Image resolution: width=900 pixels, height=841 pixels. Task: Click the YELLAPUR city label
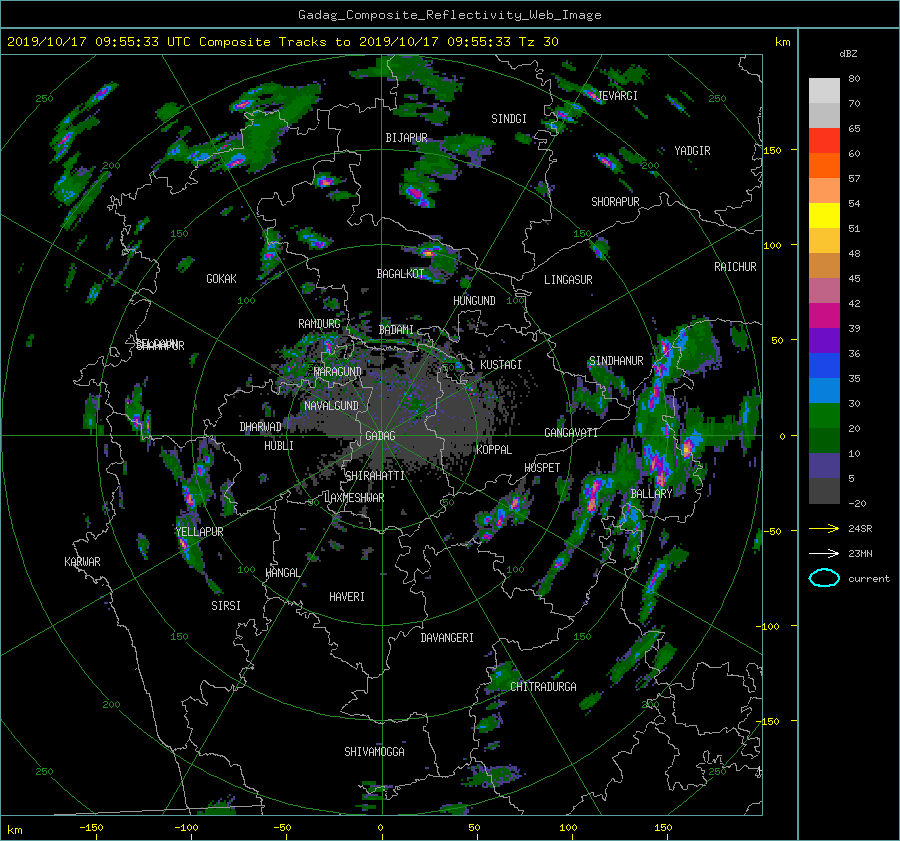pos(200,532)
